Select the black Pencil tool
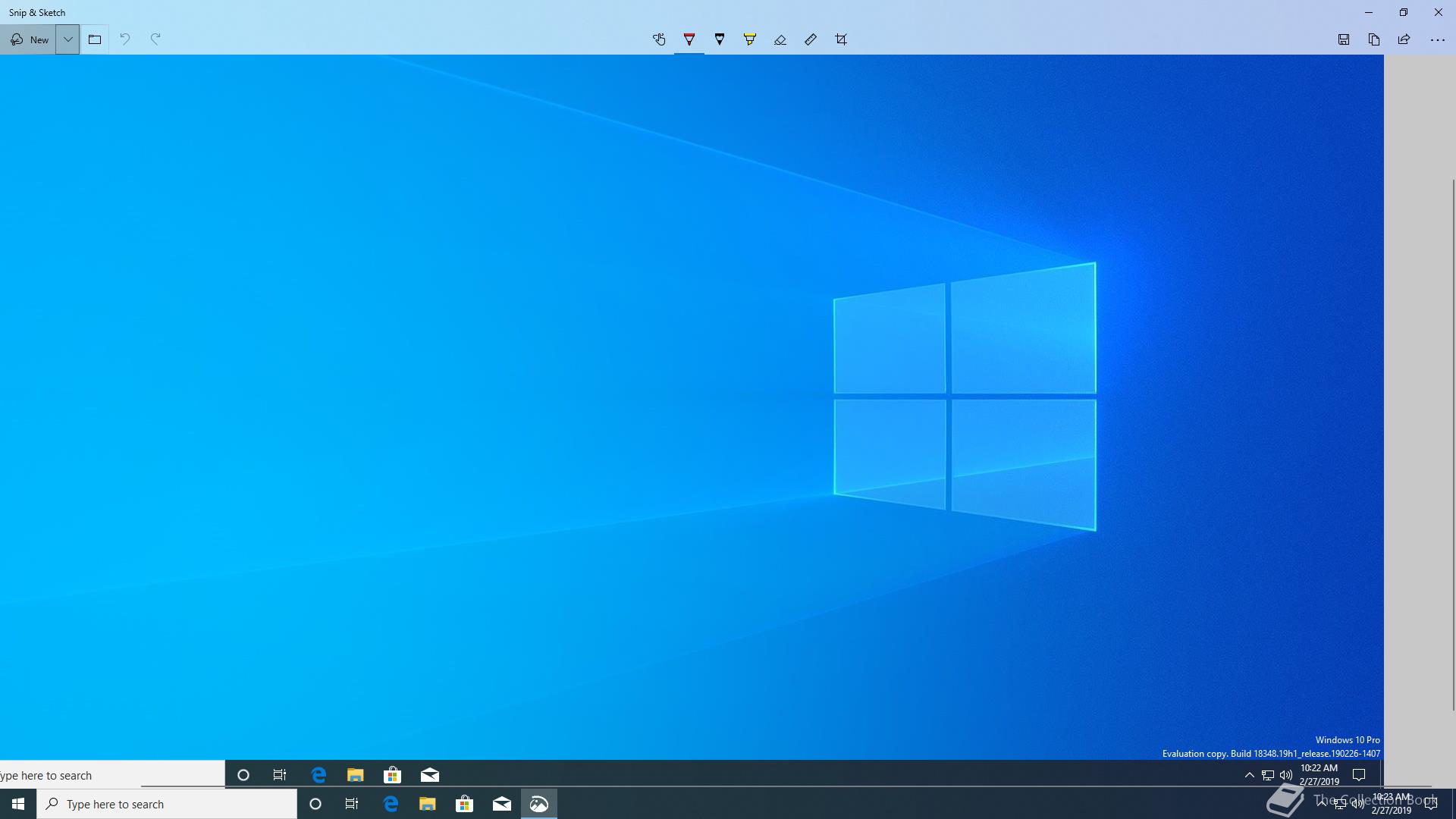1456x819 pixels. click(x=720, y=39)
